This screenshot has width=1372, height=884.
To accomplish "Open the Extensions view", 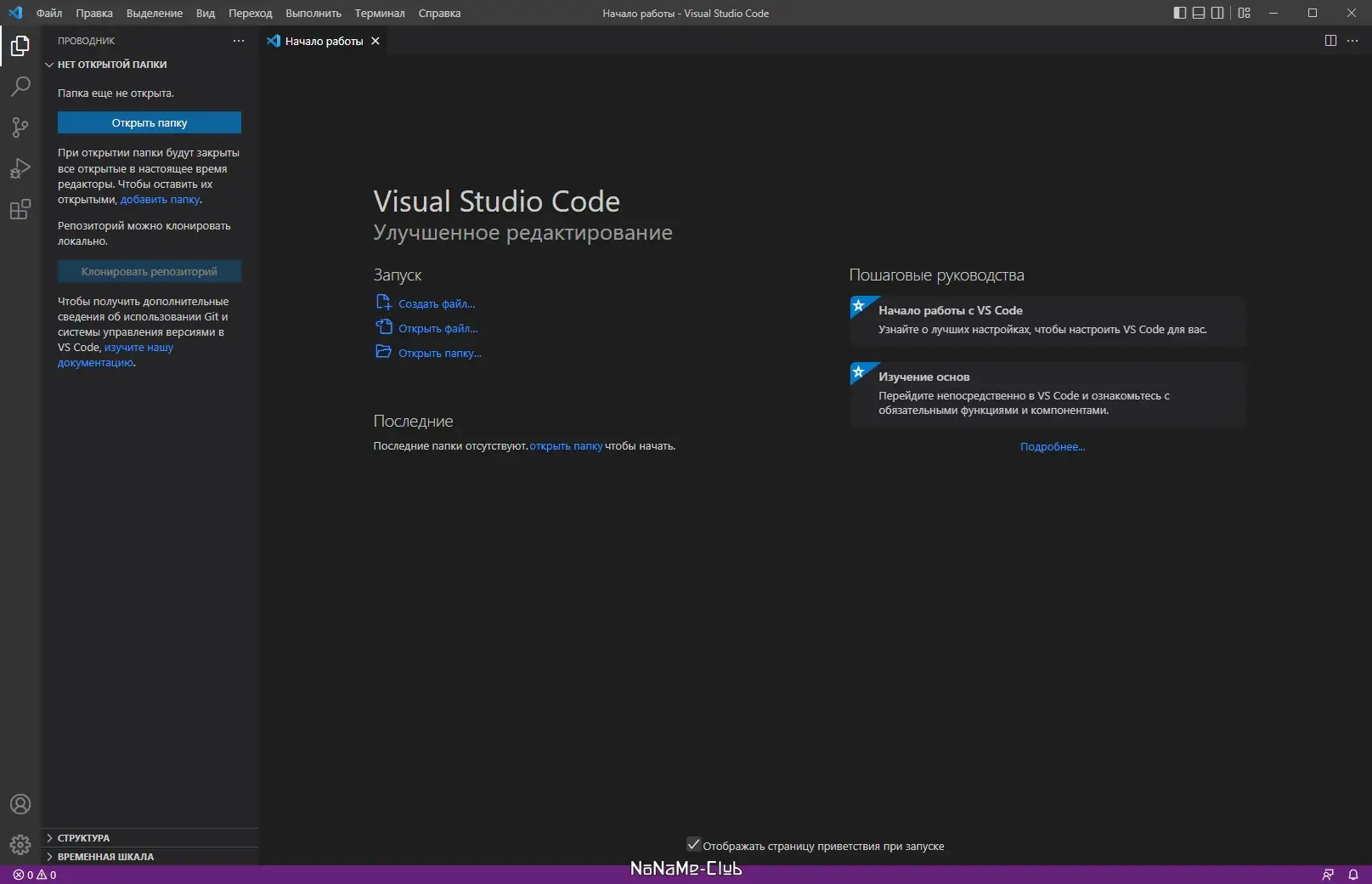I will pyautogui.click(x=20, y=209).
